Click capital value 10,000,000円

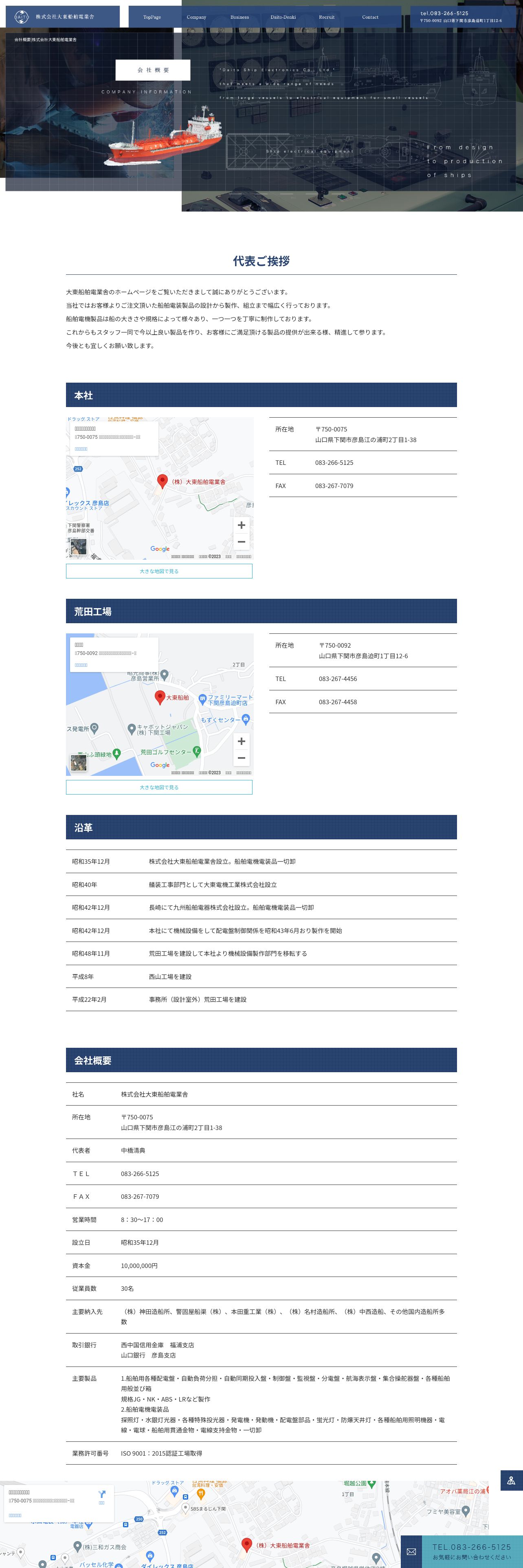pos(139,1266)
